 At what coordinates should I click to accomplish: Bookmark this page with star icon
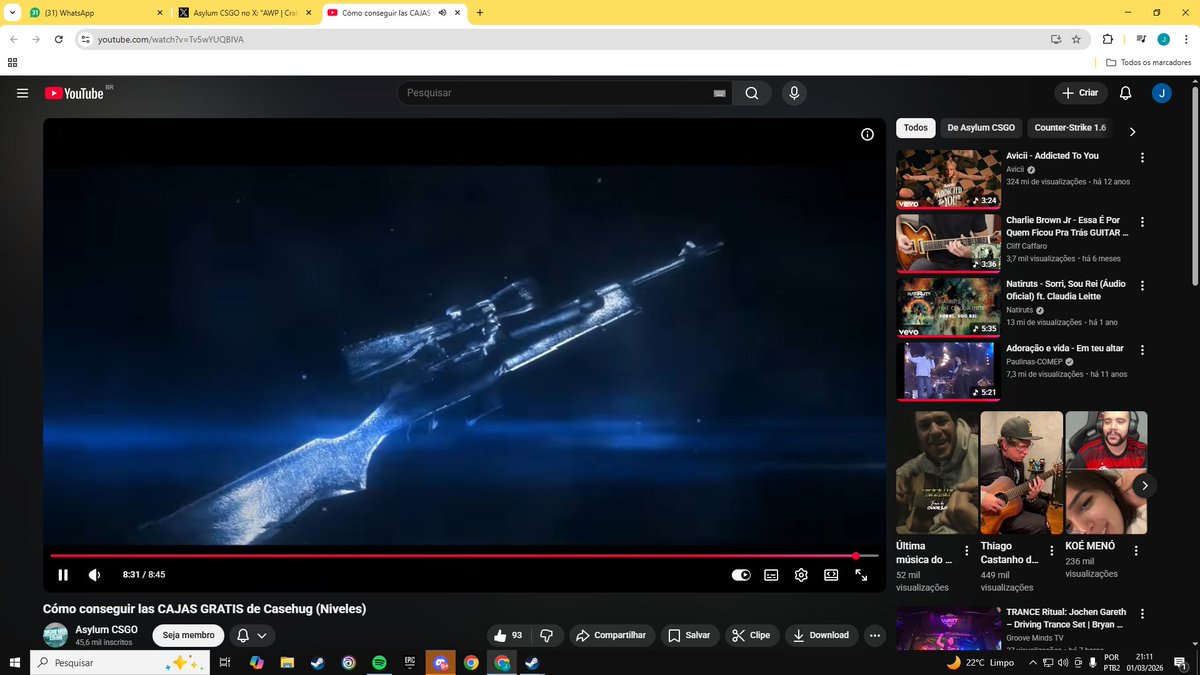click(1076, 39)
